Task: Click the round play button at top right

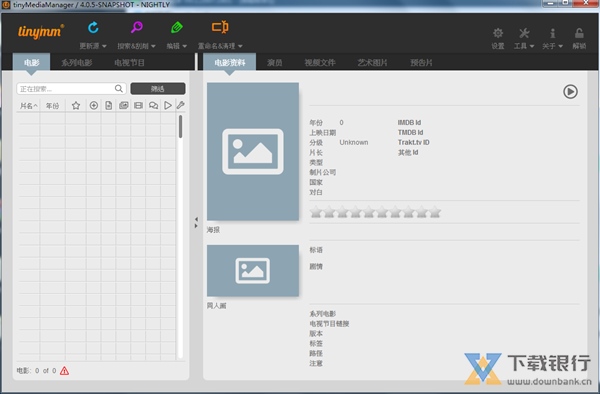Action: tap(570, 92)
